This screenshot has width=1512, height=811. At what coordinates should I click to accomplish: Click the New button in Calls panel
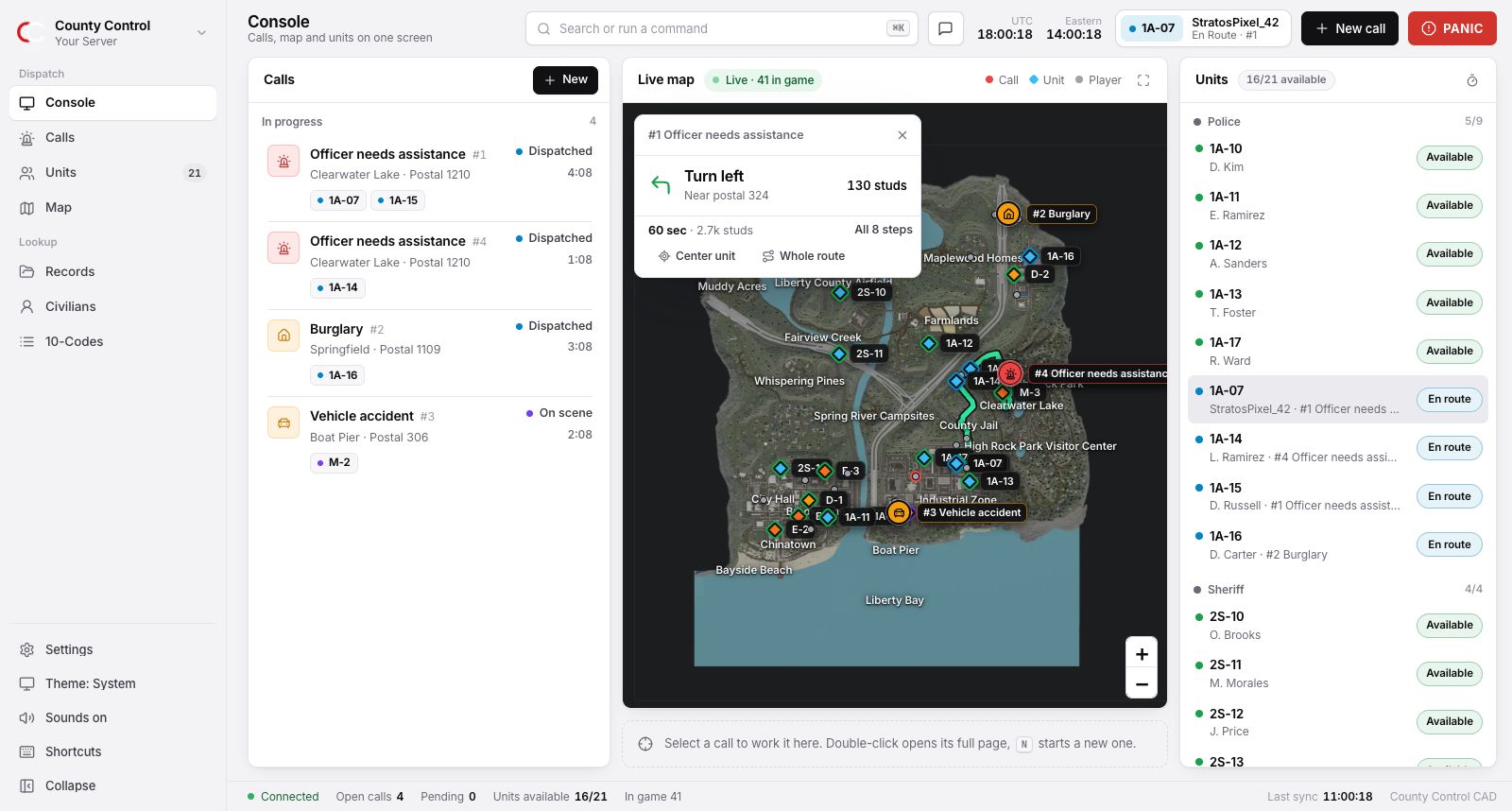click(565, 80)
